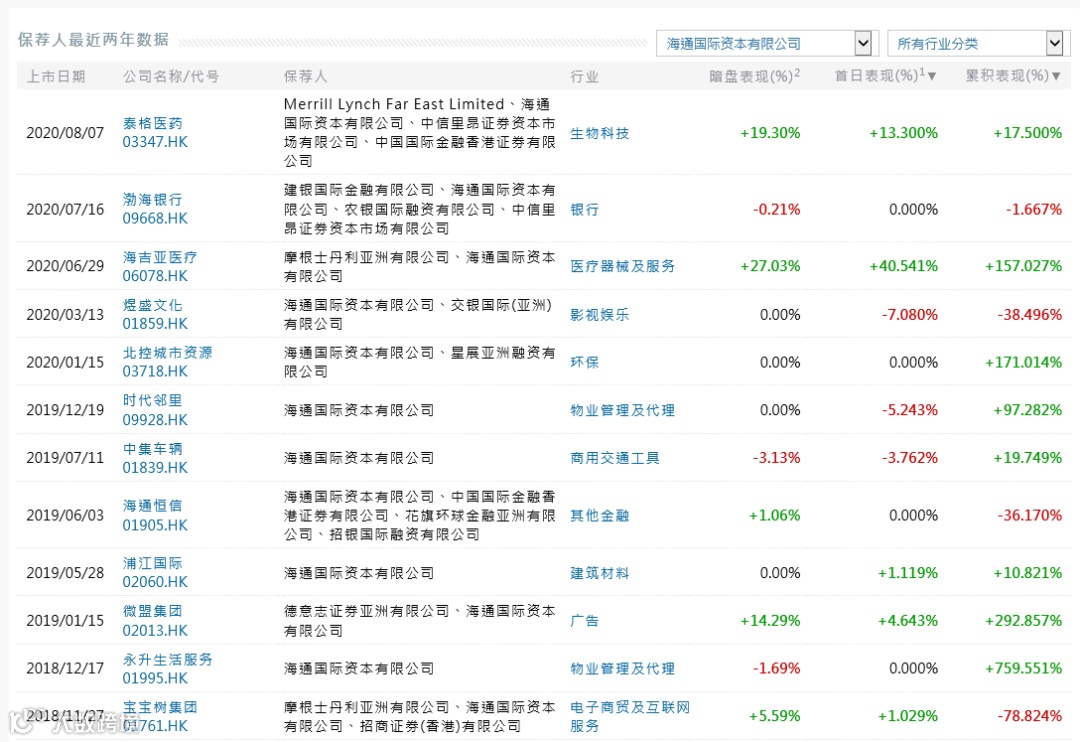This screenshot has width=1080, height=742.
Task: Click the 银行 industry link
Action: pyautogui.click(x=584, y=209)
